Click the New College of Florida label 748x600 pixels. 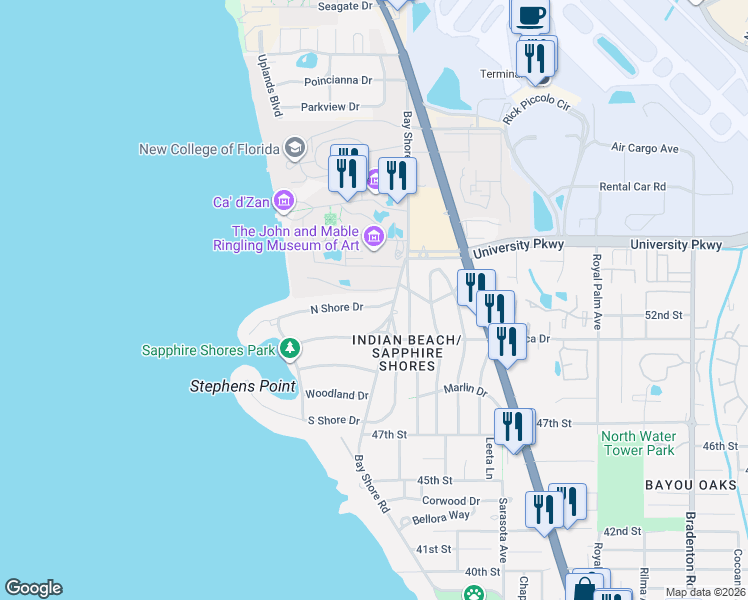[209, 149]
